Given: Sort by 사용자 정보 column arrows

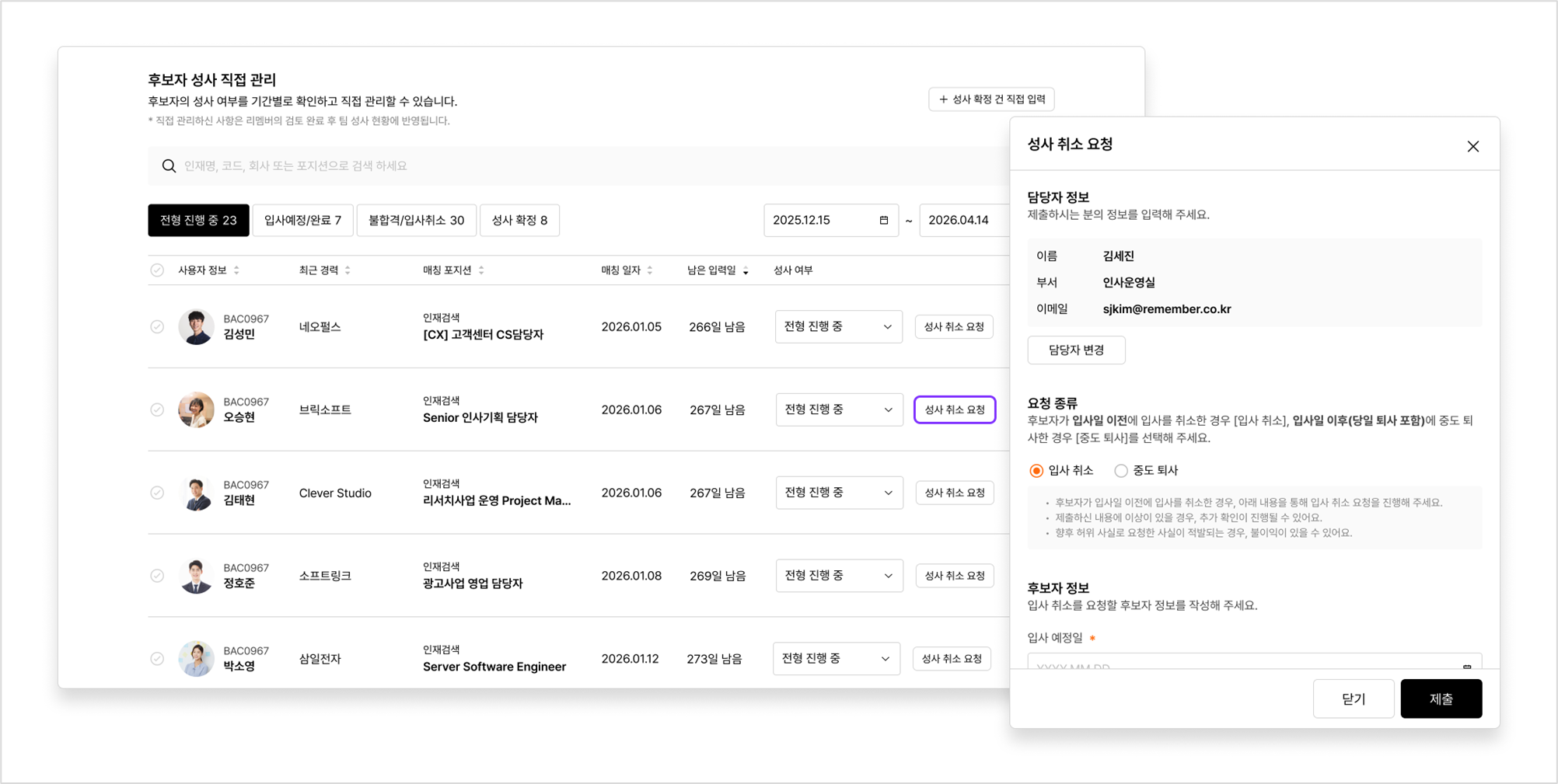Looking at the screenshot, I should click(x=236, y=270).
